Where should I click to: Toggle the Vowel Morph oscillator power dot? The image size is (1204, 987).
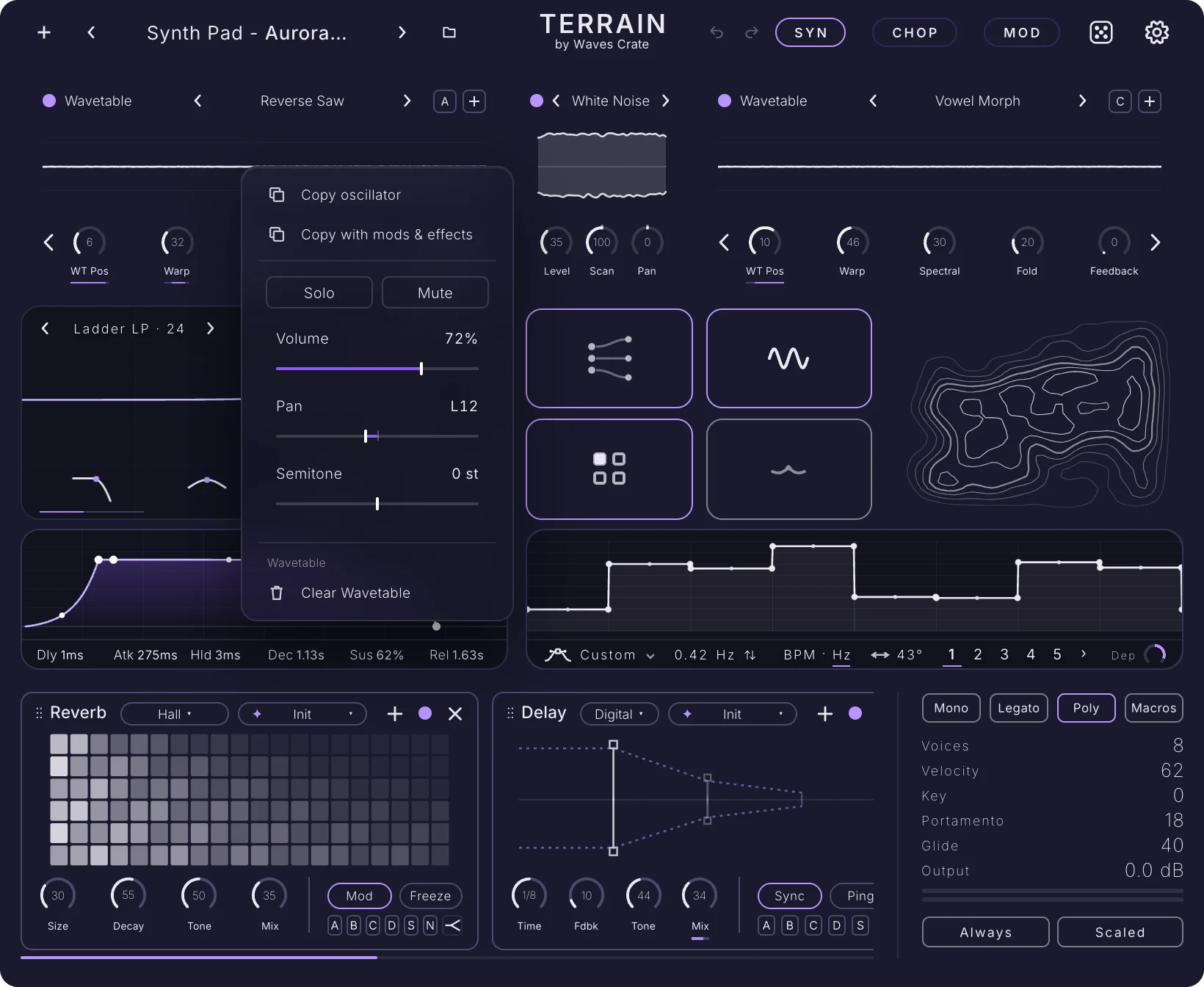pos(725,101)
